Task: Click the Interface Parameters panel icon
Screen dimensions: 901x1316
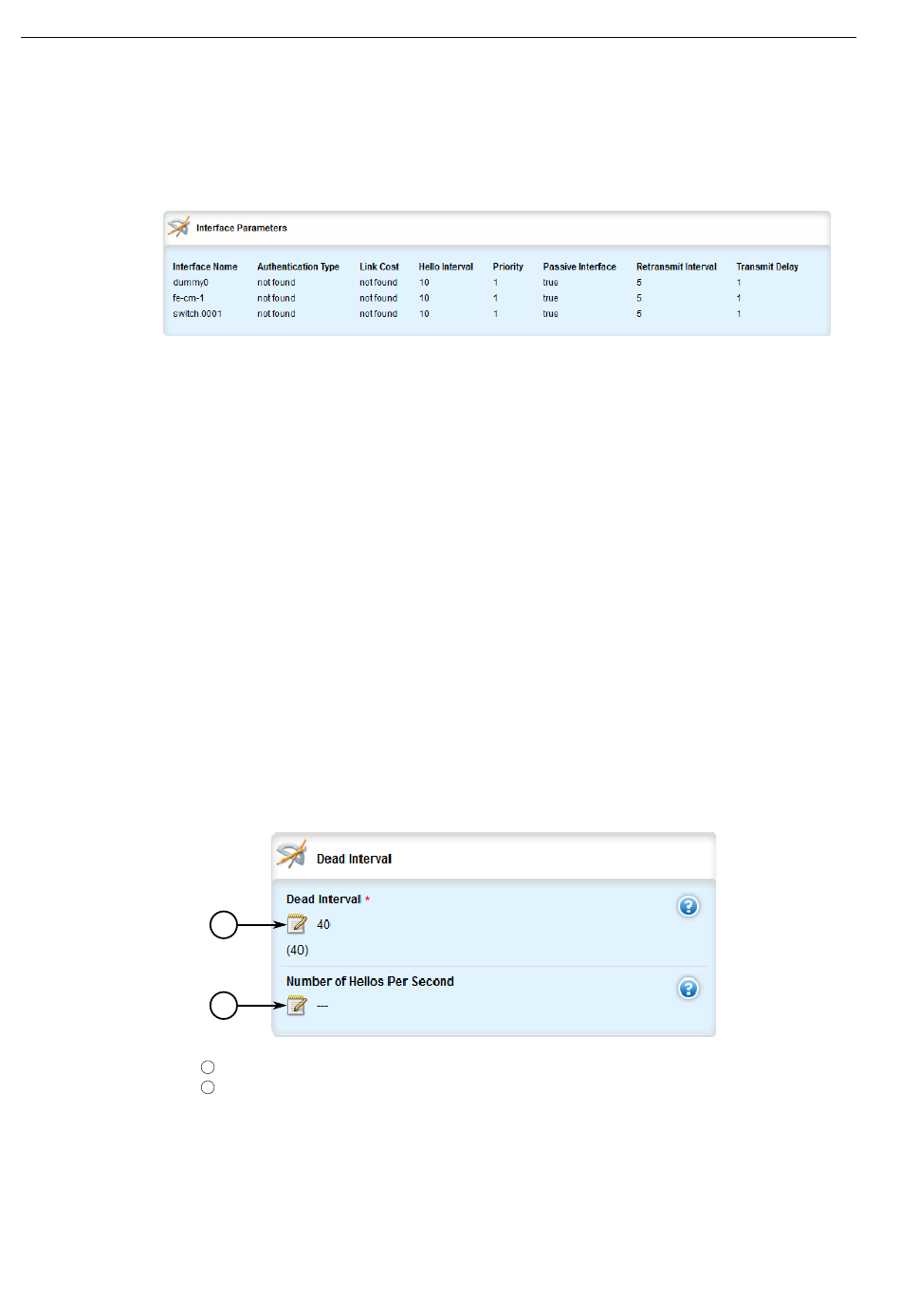Action: 178,227
